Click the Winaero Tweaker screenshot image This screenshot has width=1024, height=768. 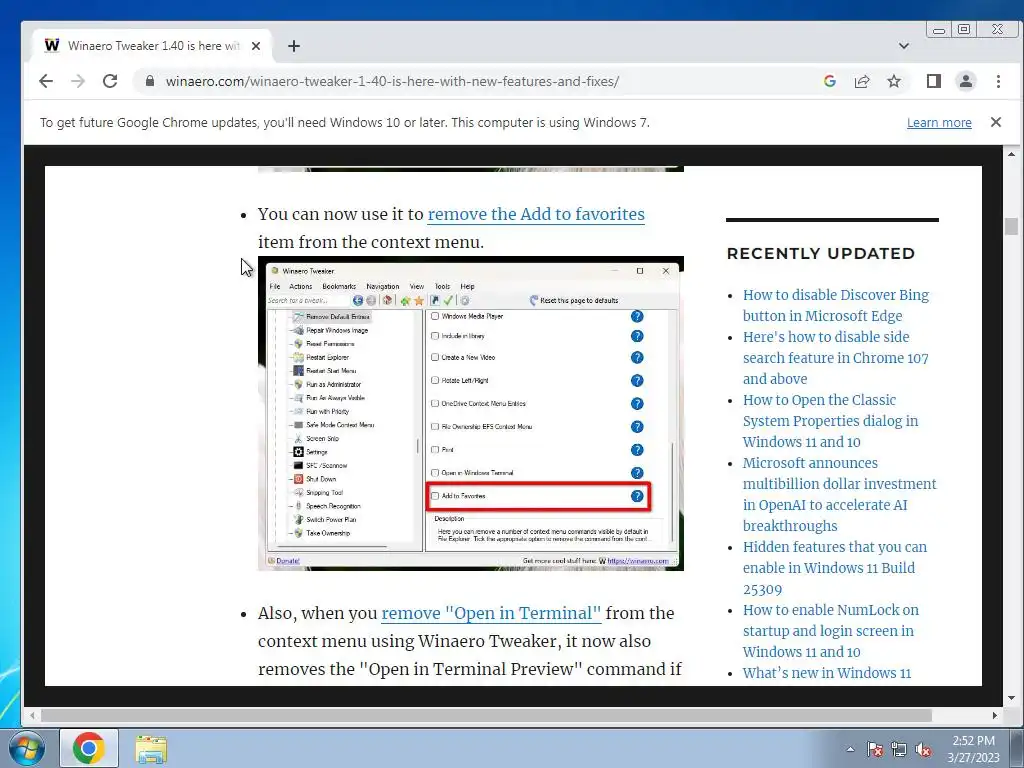point(471,413)
